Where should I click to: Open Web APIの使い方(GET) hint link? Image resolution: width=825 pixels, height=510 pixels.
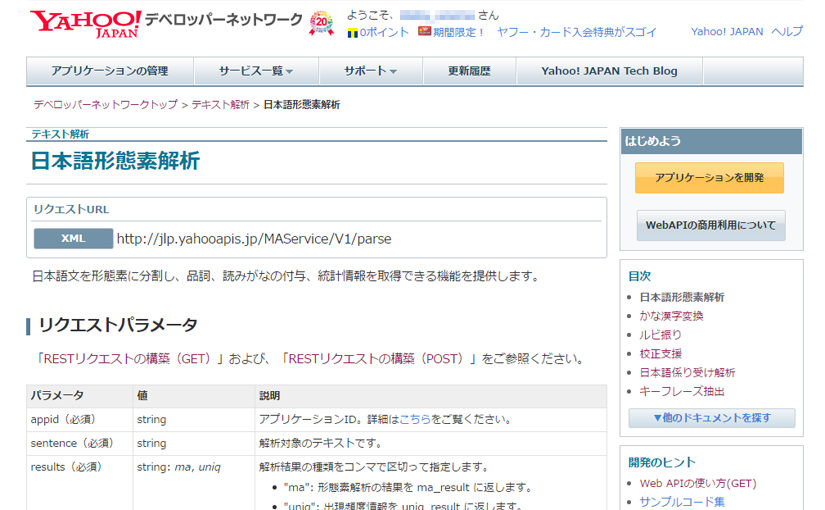click(x=698, y=483)
